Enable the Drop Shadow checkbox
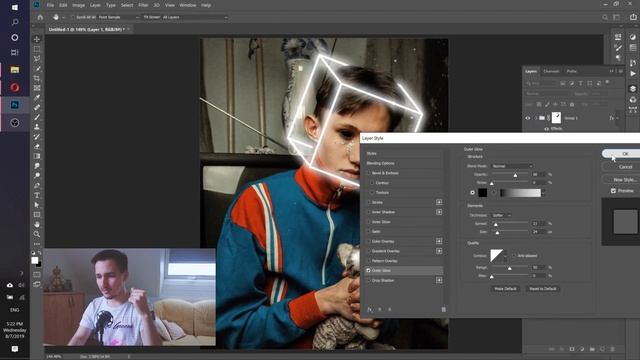 point(368,280)
